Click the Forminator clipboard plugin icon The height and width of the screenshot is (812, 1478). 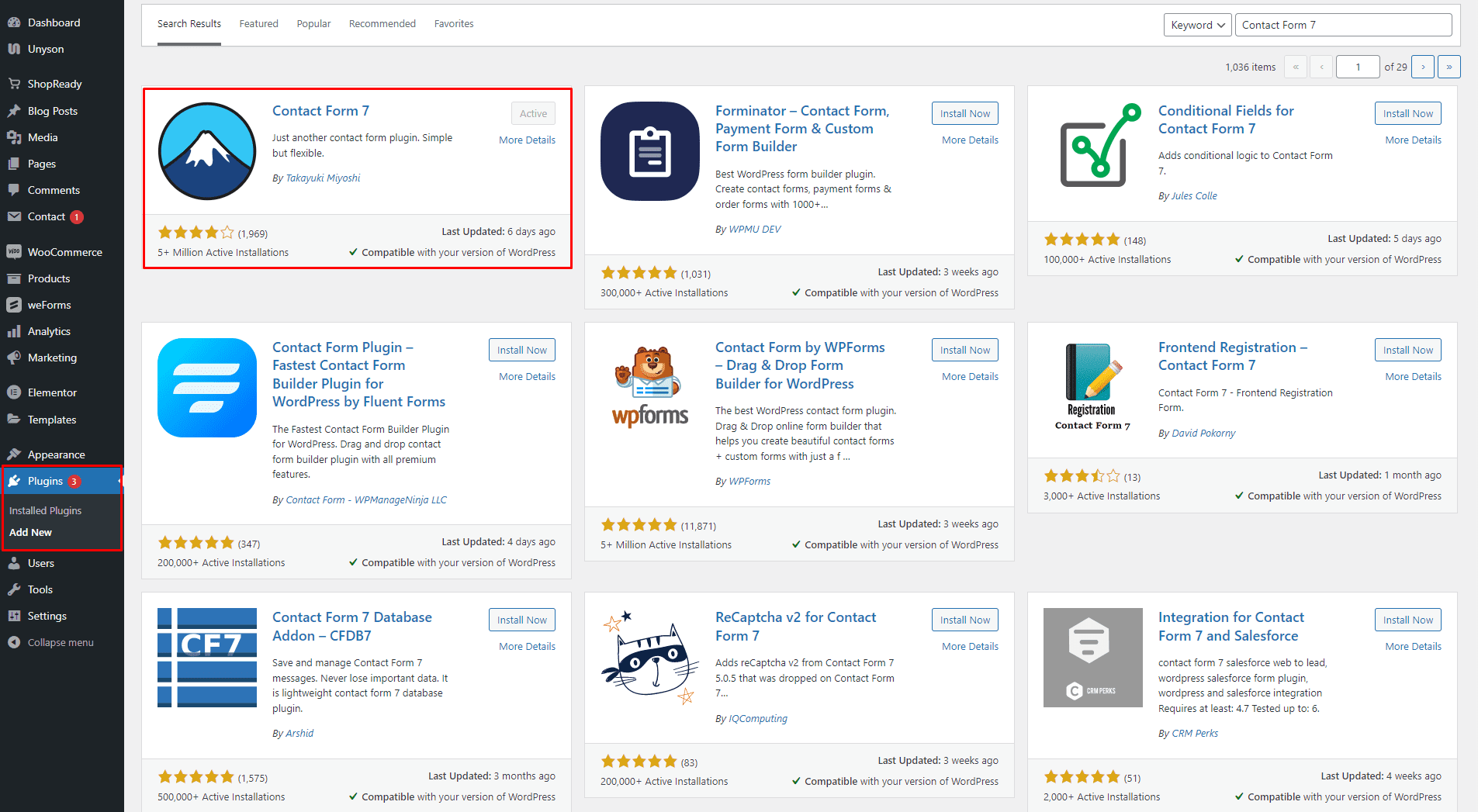click(x=650, y=151)
